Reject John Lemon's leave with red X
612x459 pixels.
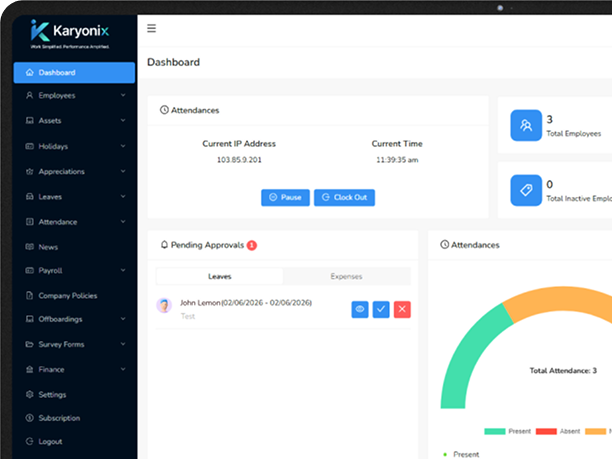(x=402, y=310)
